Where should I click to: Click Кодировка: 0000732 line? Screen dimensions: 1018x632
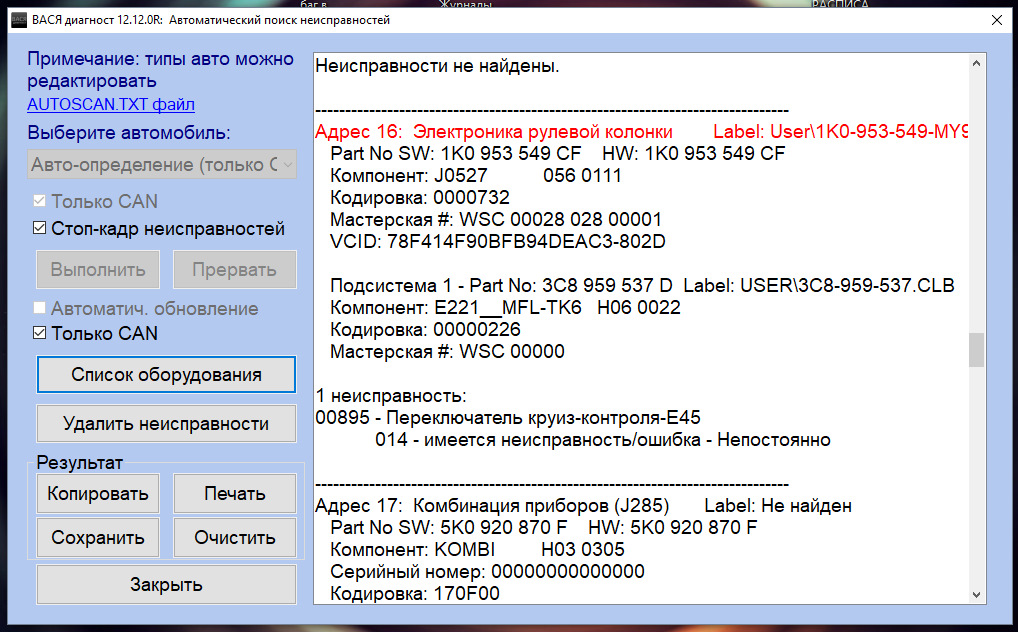click(x=420, y=197)
